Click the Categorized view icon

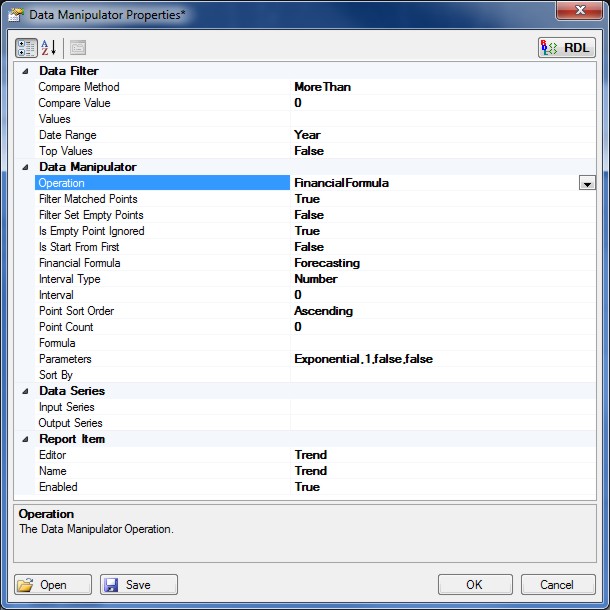tap(26, 47)
